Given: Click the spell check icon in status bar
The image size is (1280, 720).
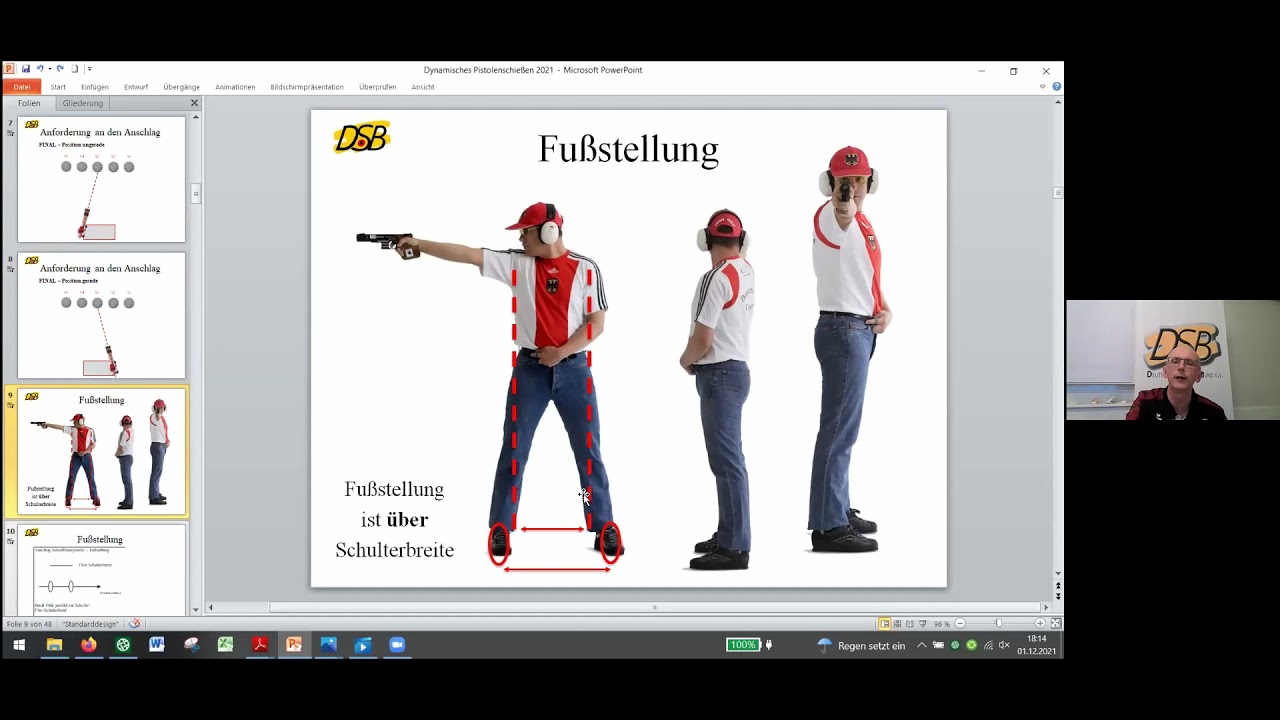Looking at the screenshot, I should [x=134, y=624].
